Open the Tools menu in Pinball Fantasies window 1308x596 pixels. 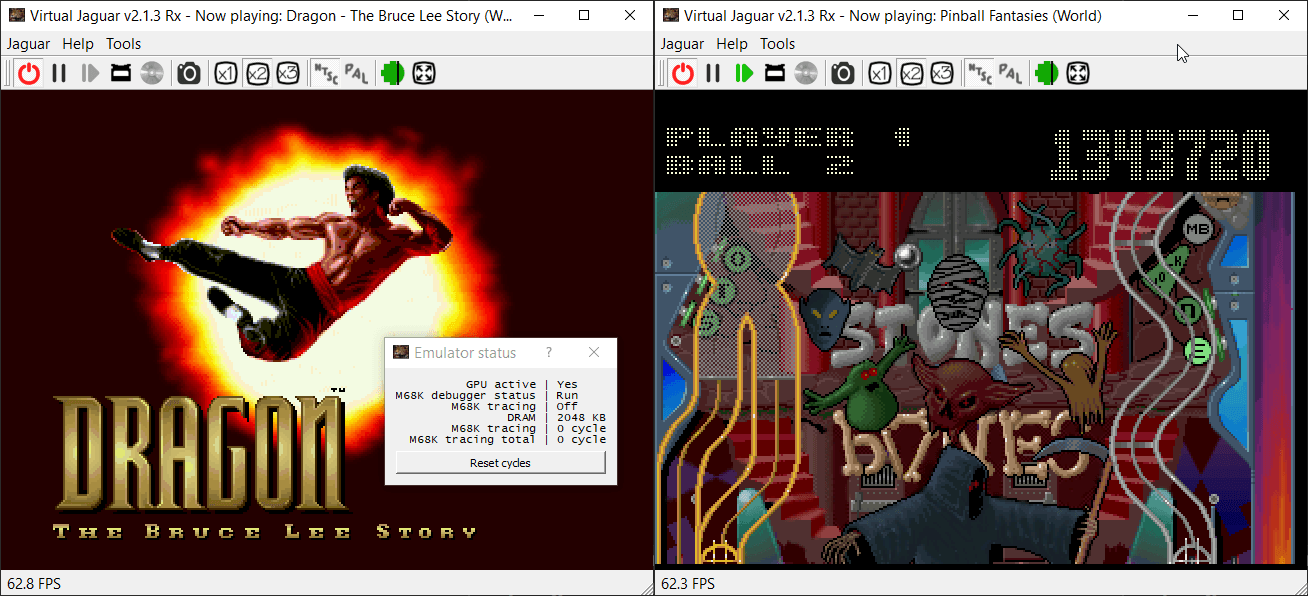tap(778, 44)
